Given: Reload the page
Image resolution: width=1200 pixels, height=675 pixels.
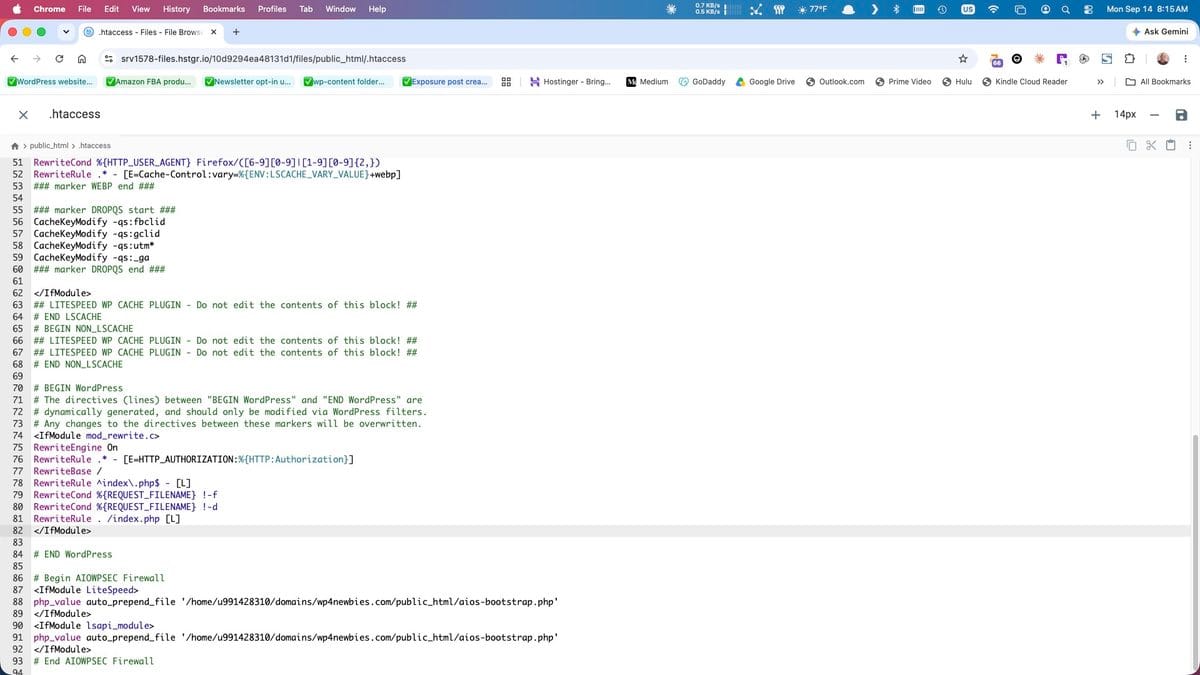Looking at the screenshot, I should pyautogui.click(x=61, y=58).
